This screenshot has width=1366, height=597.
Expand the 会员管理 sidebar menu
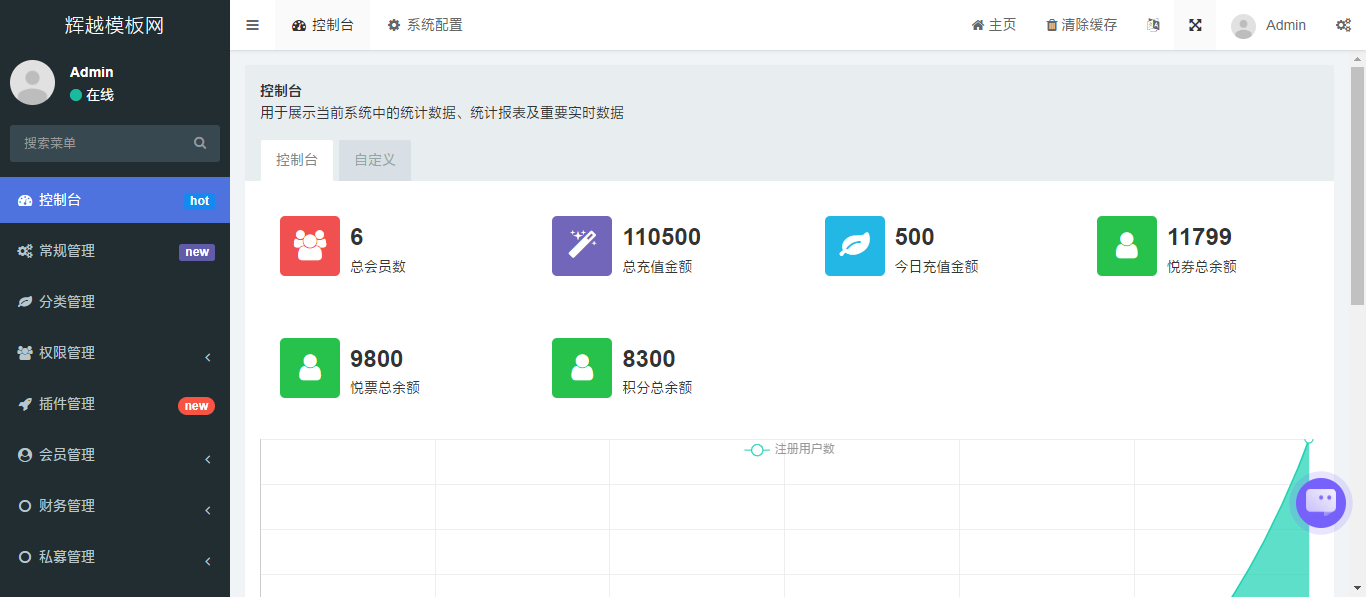pos(115,455)
